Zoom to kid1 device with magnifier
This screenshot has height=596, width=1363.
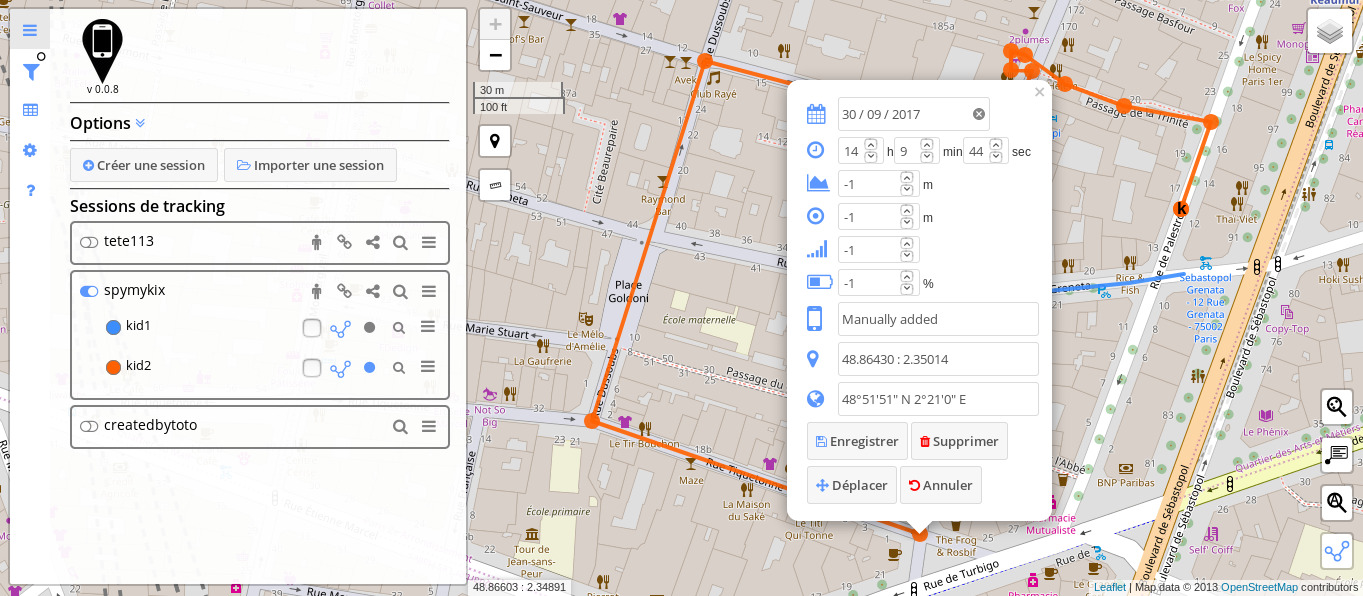click(398, 327)
